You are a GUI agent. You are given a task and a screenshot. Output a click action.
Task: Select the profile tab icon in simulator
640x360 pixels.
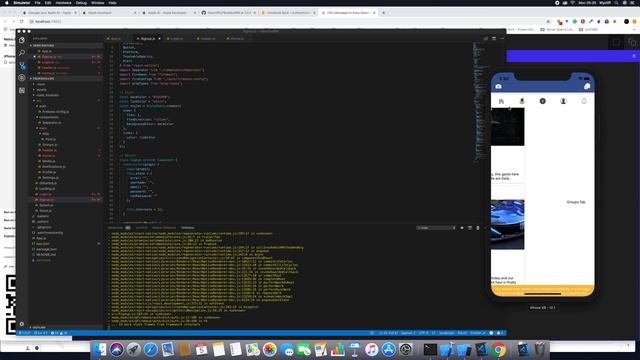click(563, 101)
